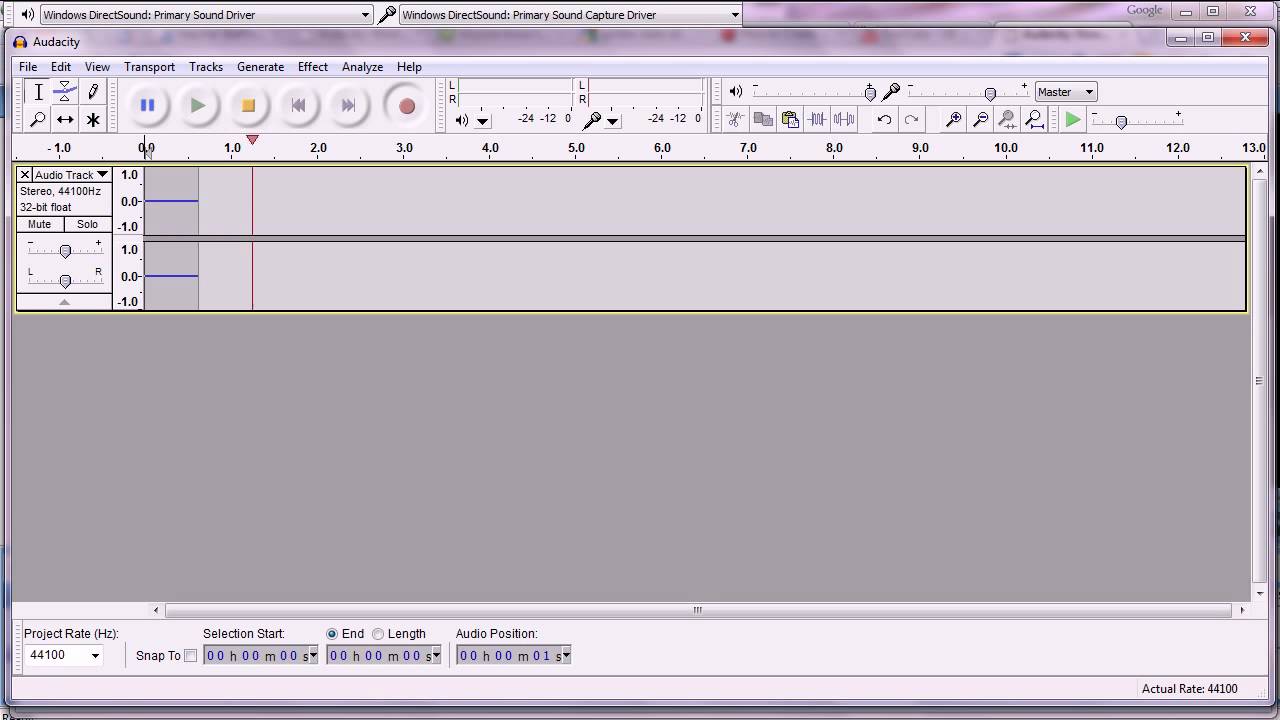Start recording with the Record button
This screenshot has height=720, width=1280.
tap(406, 105)
